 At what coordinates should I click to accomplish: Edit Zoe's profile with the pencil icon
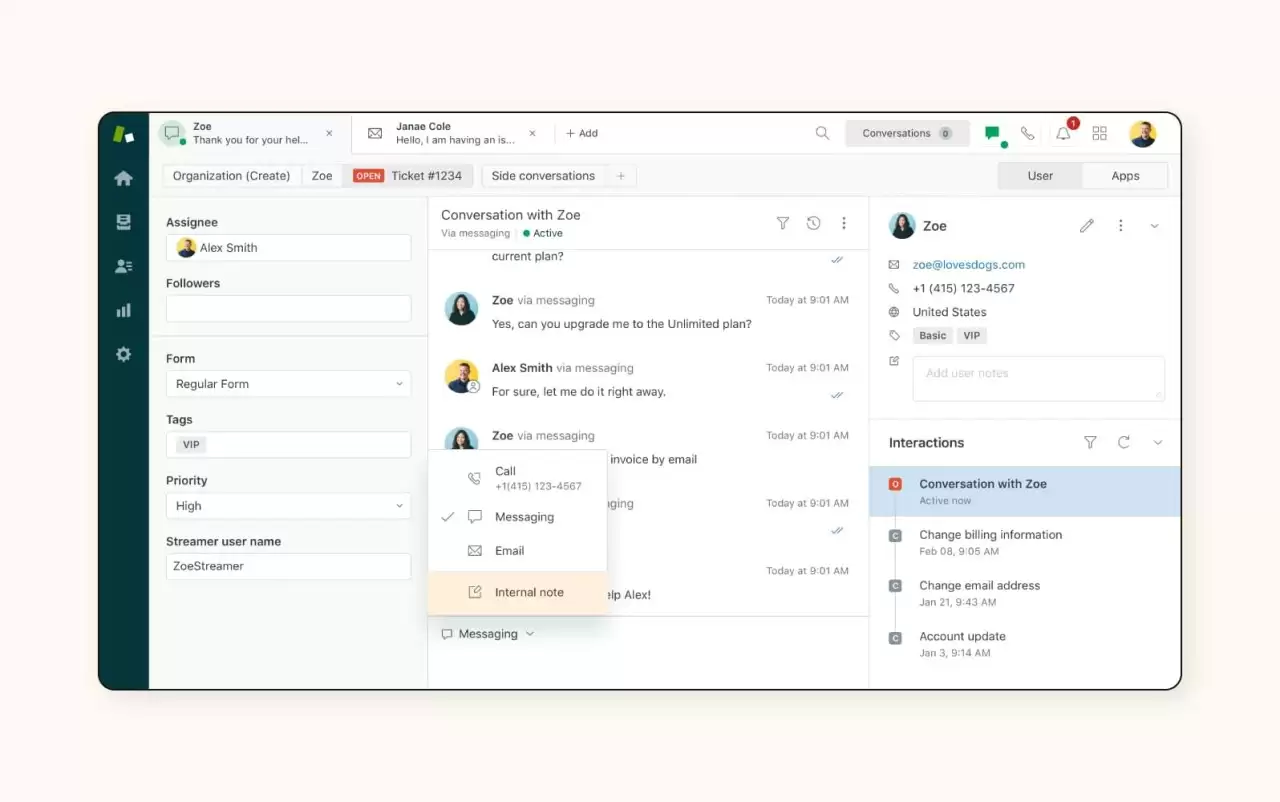(1087, 226)
